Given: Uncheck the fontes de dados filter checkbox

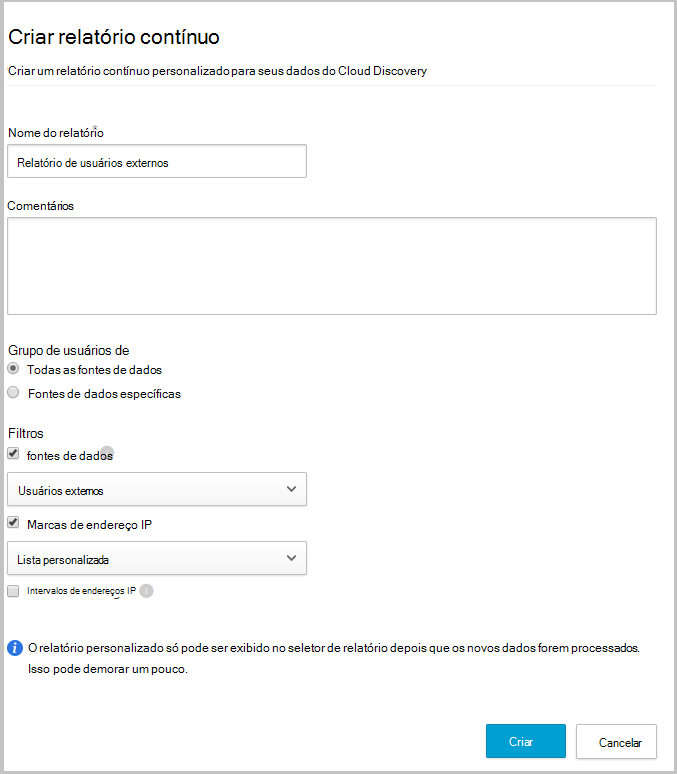Looking at the screenshot, I should pos(13,453).
